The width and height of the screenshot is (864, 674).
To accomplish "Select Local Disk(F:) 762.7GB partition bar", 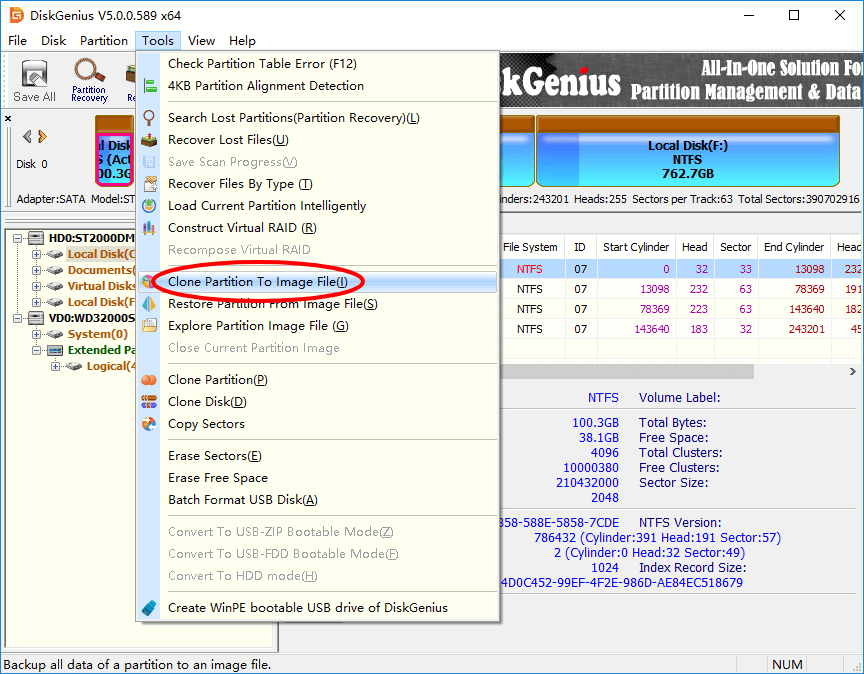I will click(688, 151).
